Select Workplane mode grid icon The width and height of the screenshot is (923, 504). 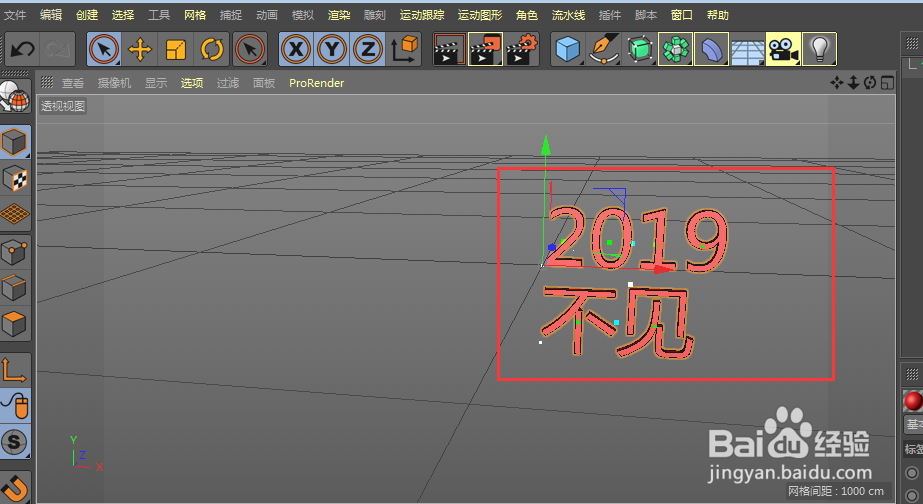tap(14, 214)
